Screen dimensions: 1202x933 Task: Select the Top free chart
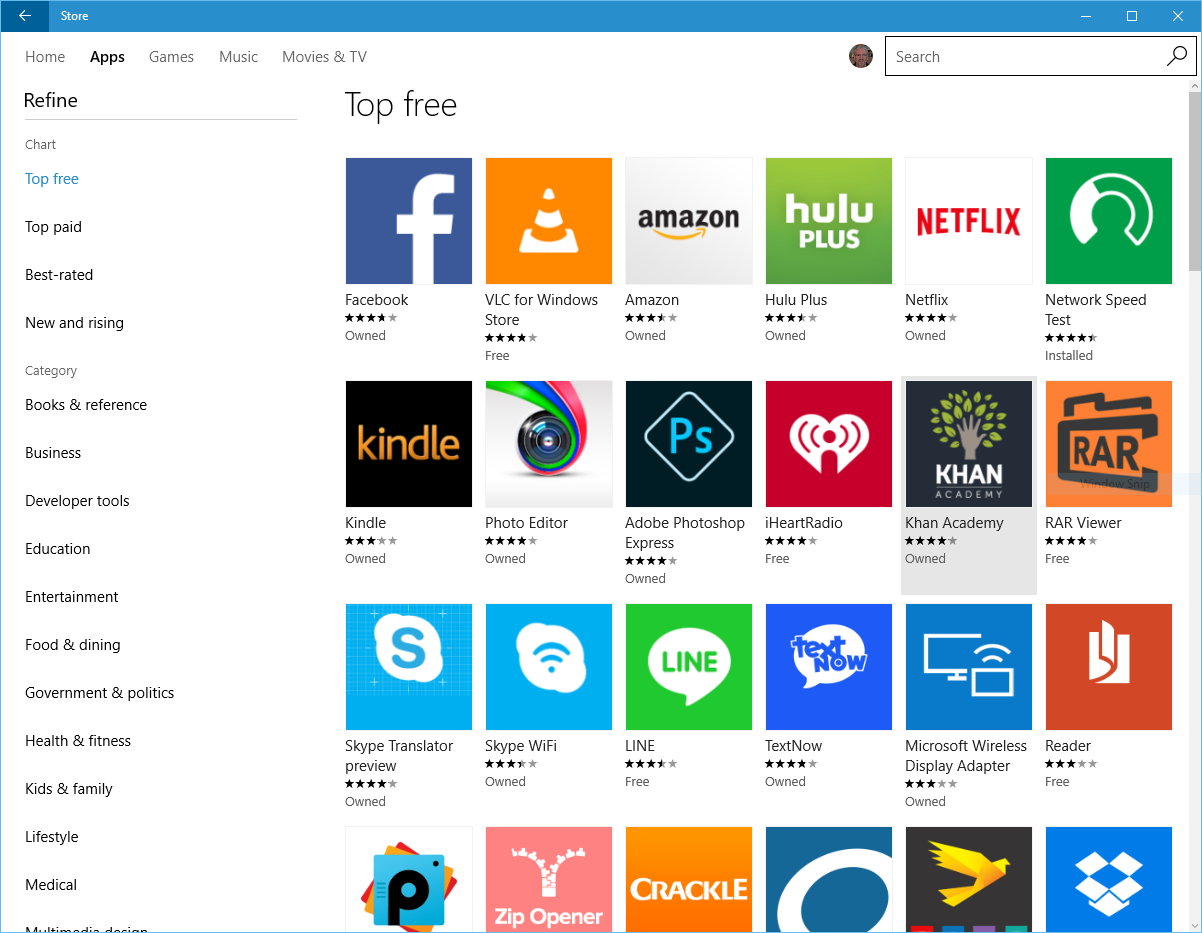click(x=52, y=179)
